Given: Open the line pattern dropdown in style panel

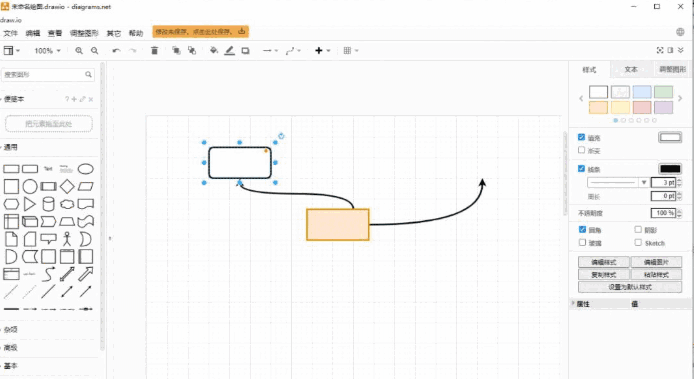Looking at the screenshot, I should 618,182.
